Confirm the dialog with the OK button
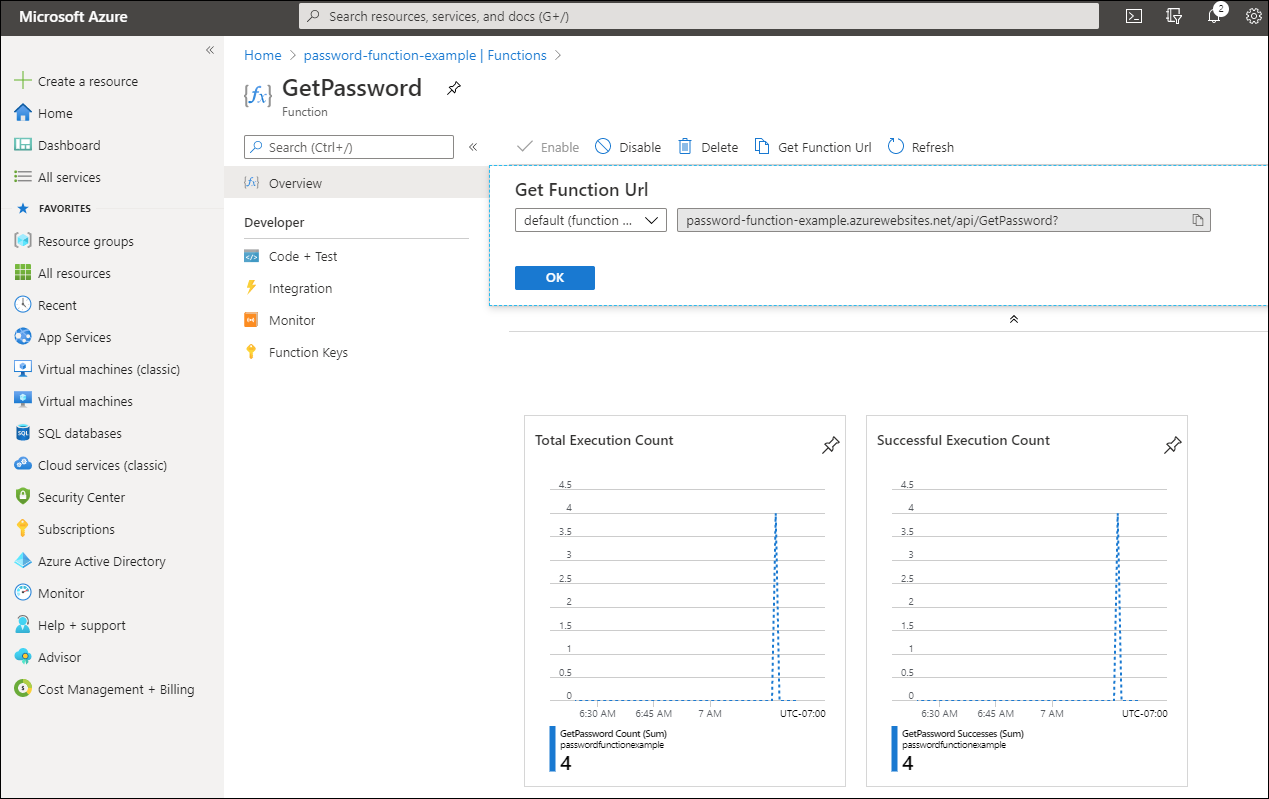Screen dimensions: 1269x799 [x=555, y=278]
